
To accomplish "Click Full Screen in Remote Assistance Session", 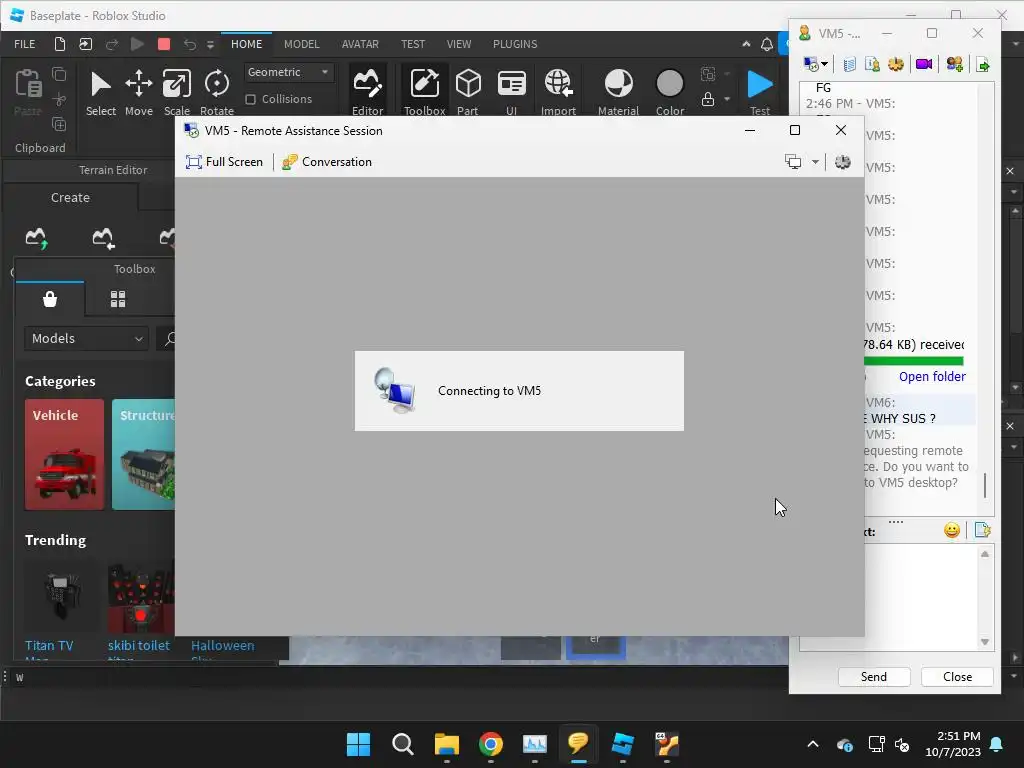I will (224, 162).
